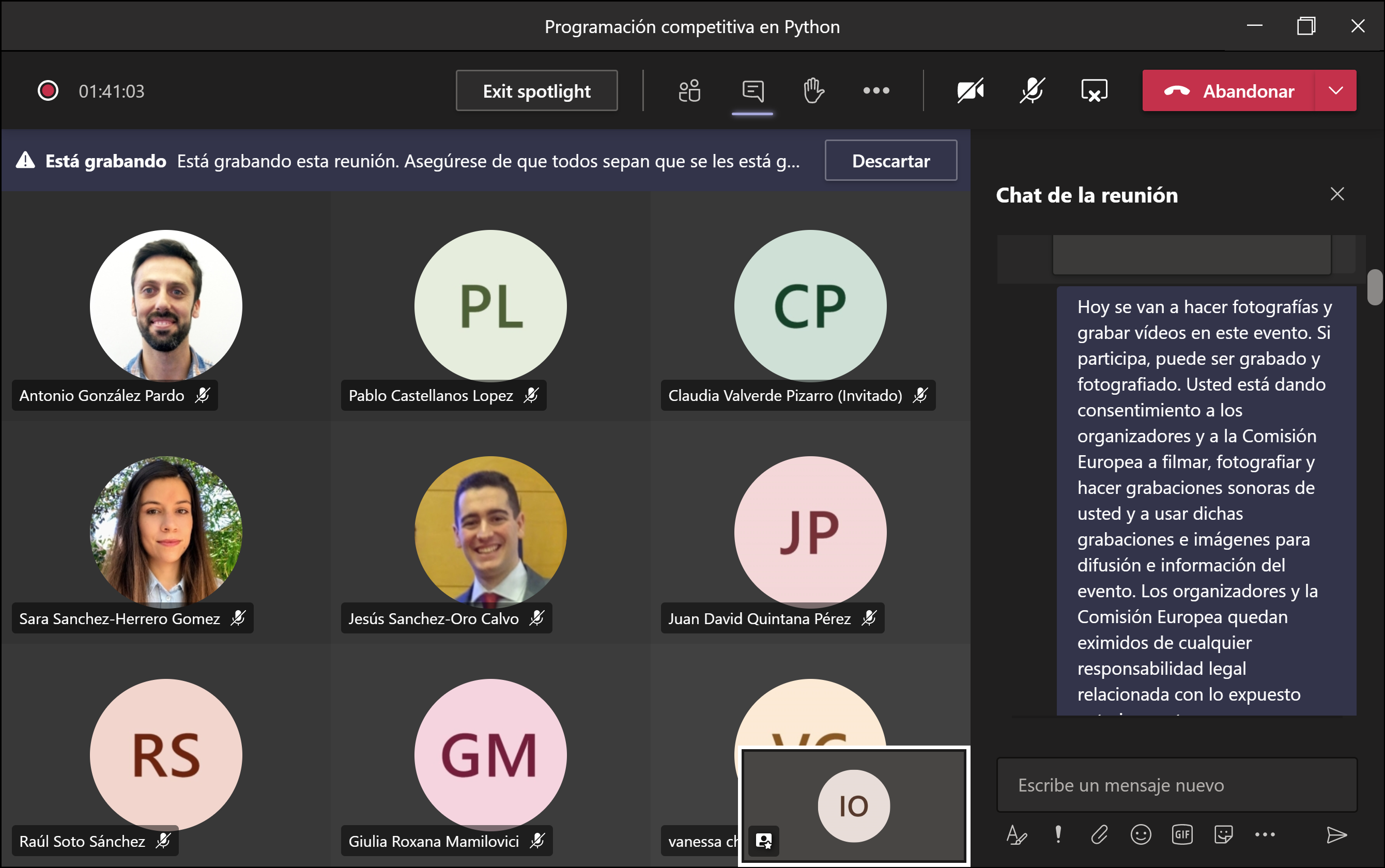Type in the Escribe un mensaje nuevo field
The width and height of the screenshot is (1385, 868).
pyautogui.click(x=1176, y=785)
